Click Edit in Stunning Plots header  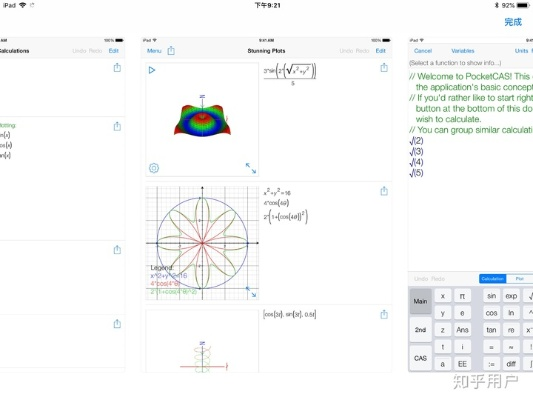(380, 51)
